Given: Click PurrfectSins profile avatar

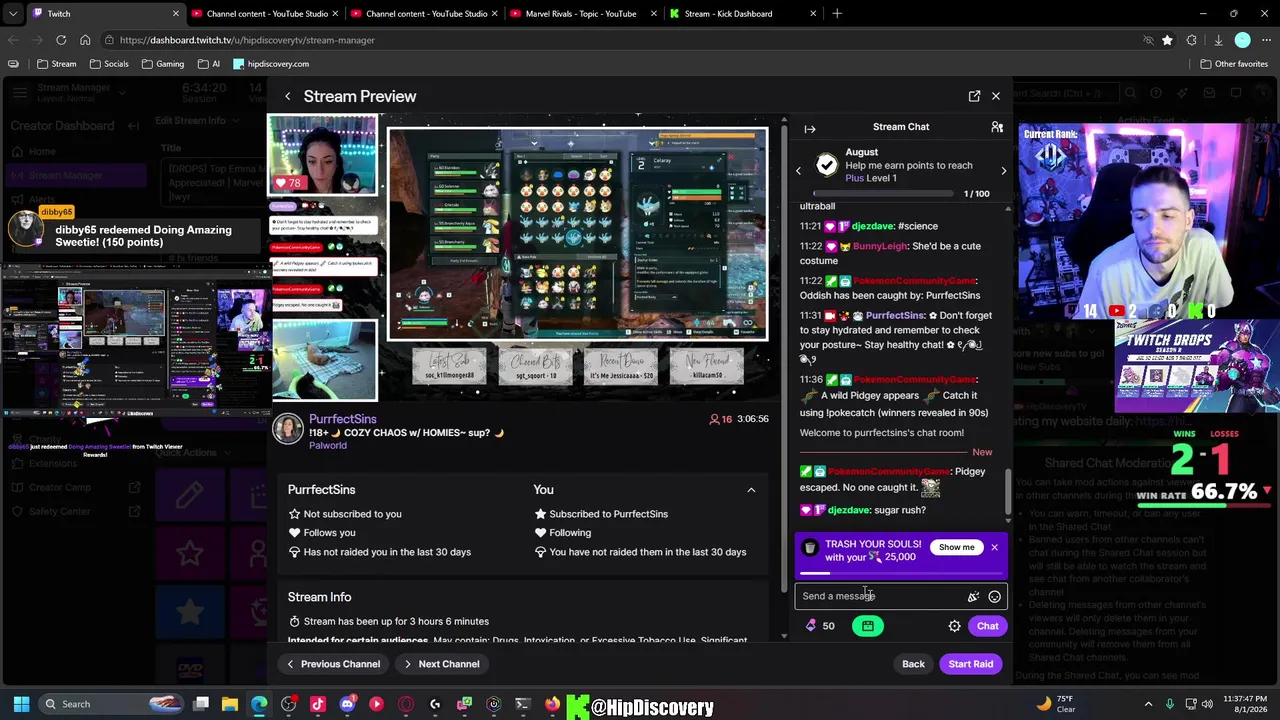Looking at the screenshot, I should tap(288, 428).
